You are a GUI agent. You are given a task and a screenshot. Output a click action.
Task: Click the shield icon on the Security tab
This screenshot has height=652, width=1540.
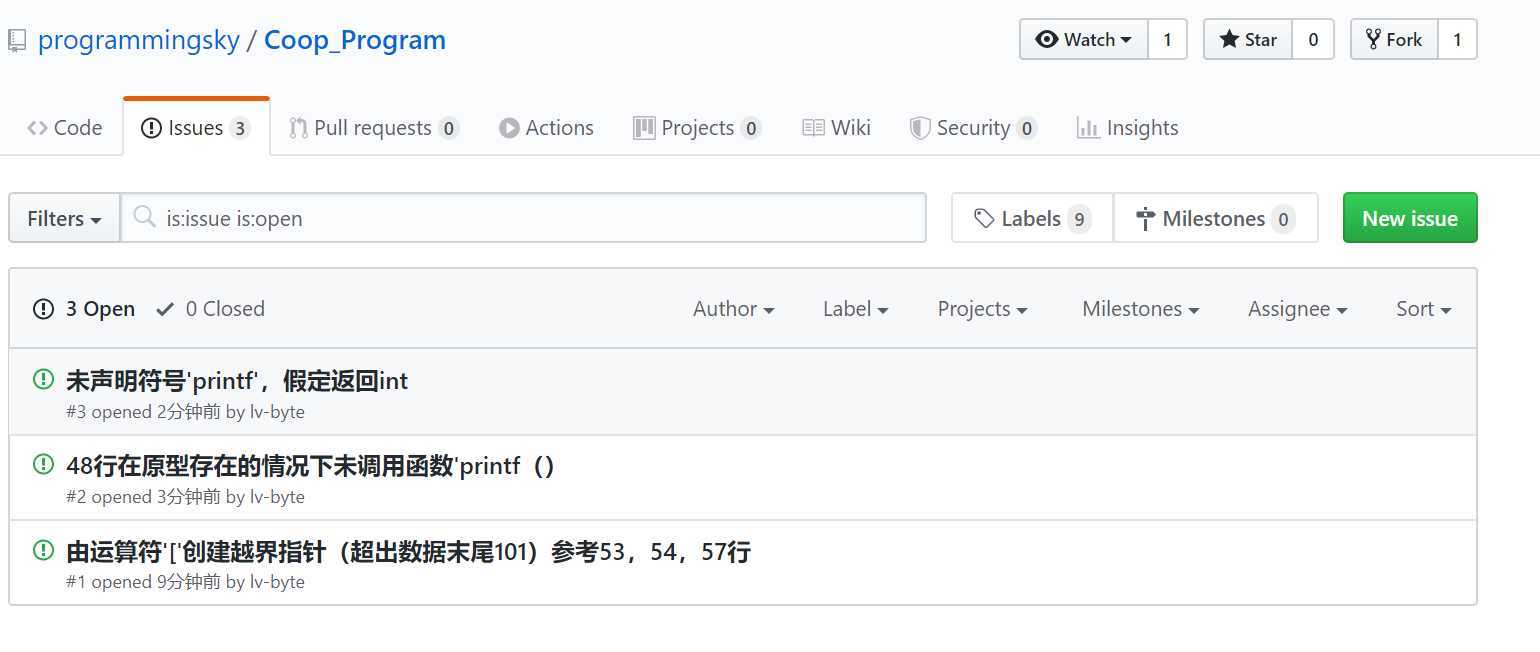(920, 128)
